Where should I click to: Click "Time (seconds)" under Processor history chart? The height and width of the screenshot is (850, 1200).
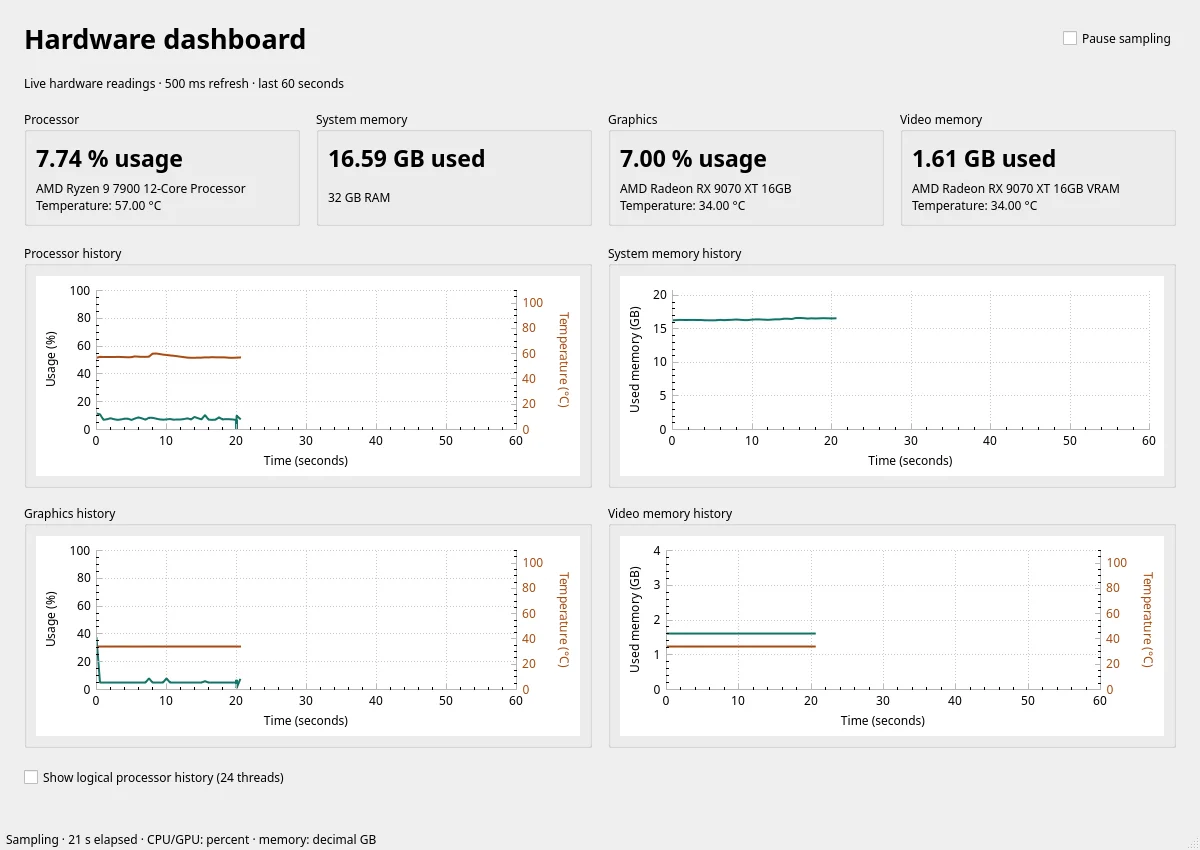(x=306, y=461)
